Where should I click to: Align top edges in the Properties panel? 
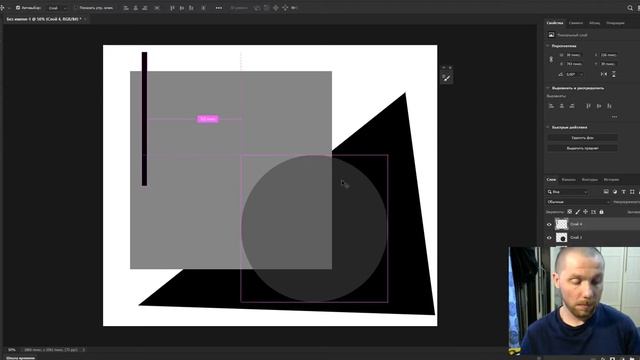pos(589,106)
